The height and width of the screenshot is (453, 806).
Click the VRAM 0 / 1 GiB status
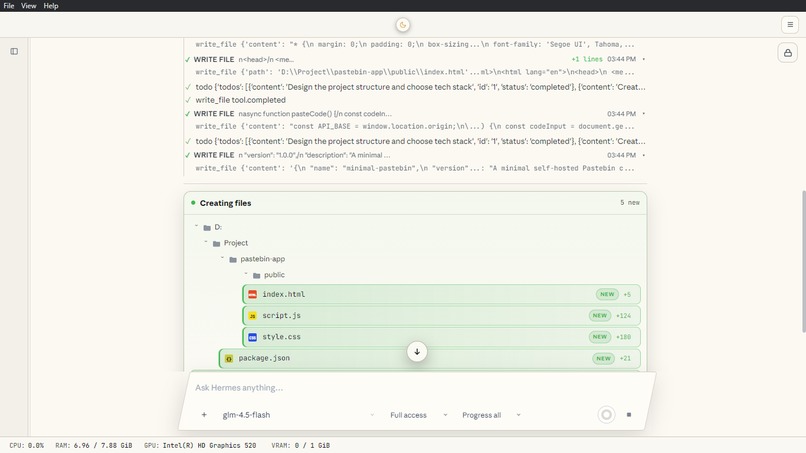click(300, 445)
